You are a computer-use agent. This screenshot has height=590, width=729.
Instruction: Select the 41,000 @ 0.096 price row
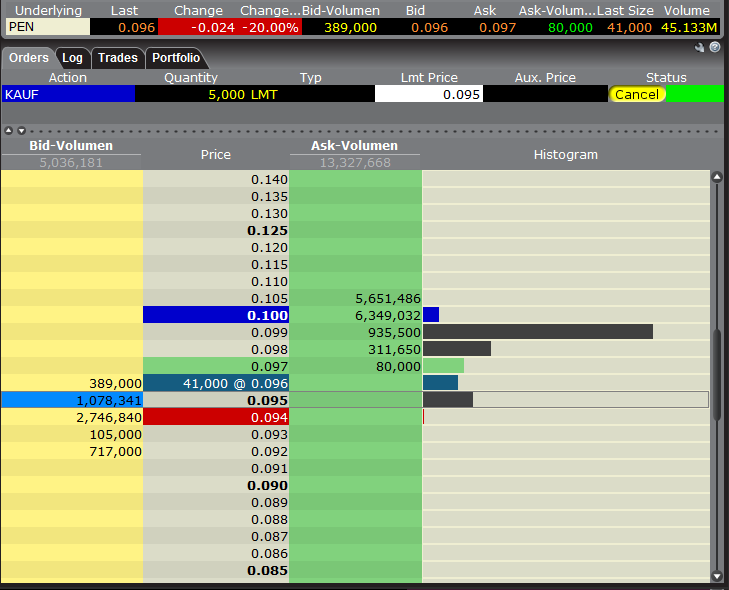point(216,383)
